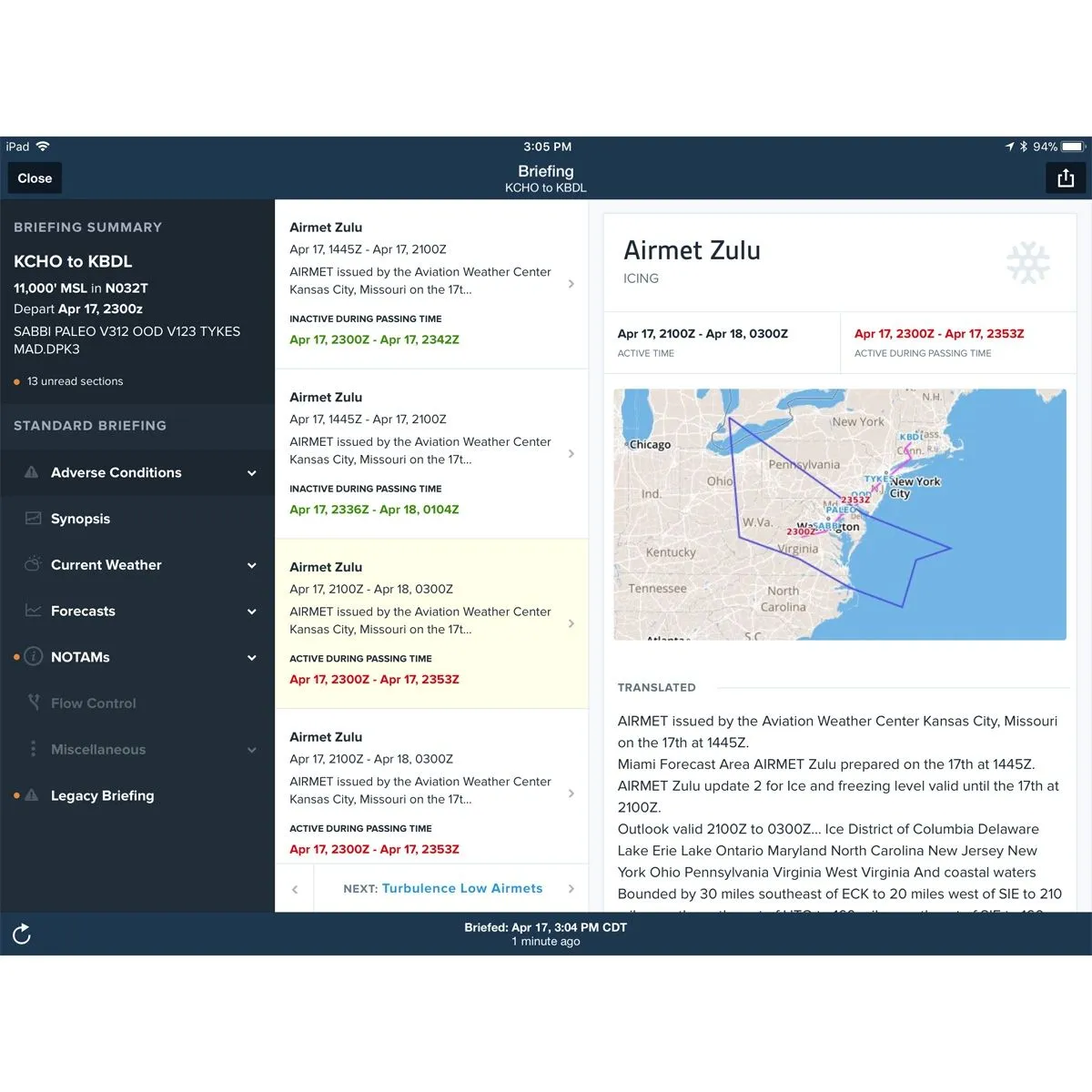Tap the location arrow status icon
Viewport: 1092px width, 1092px height.
click(x=1010, y=147)
